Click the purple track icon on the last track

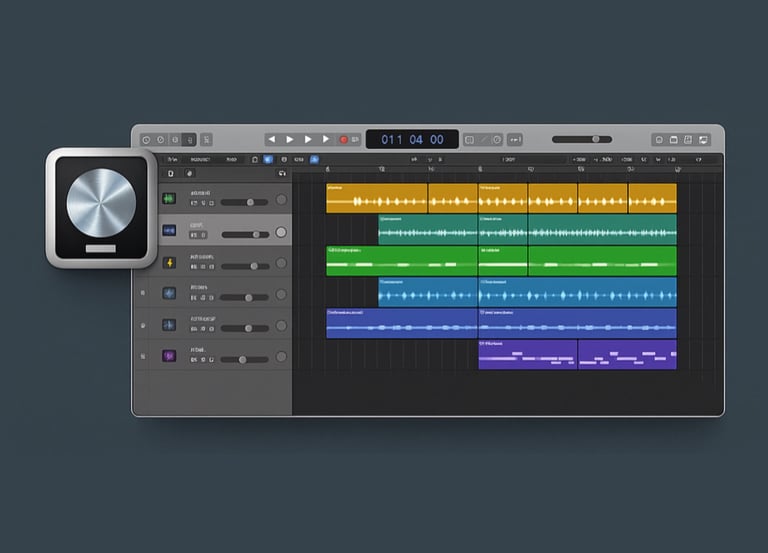point(169,356)
